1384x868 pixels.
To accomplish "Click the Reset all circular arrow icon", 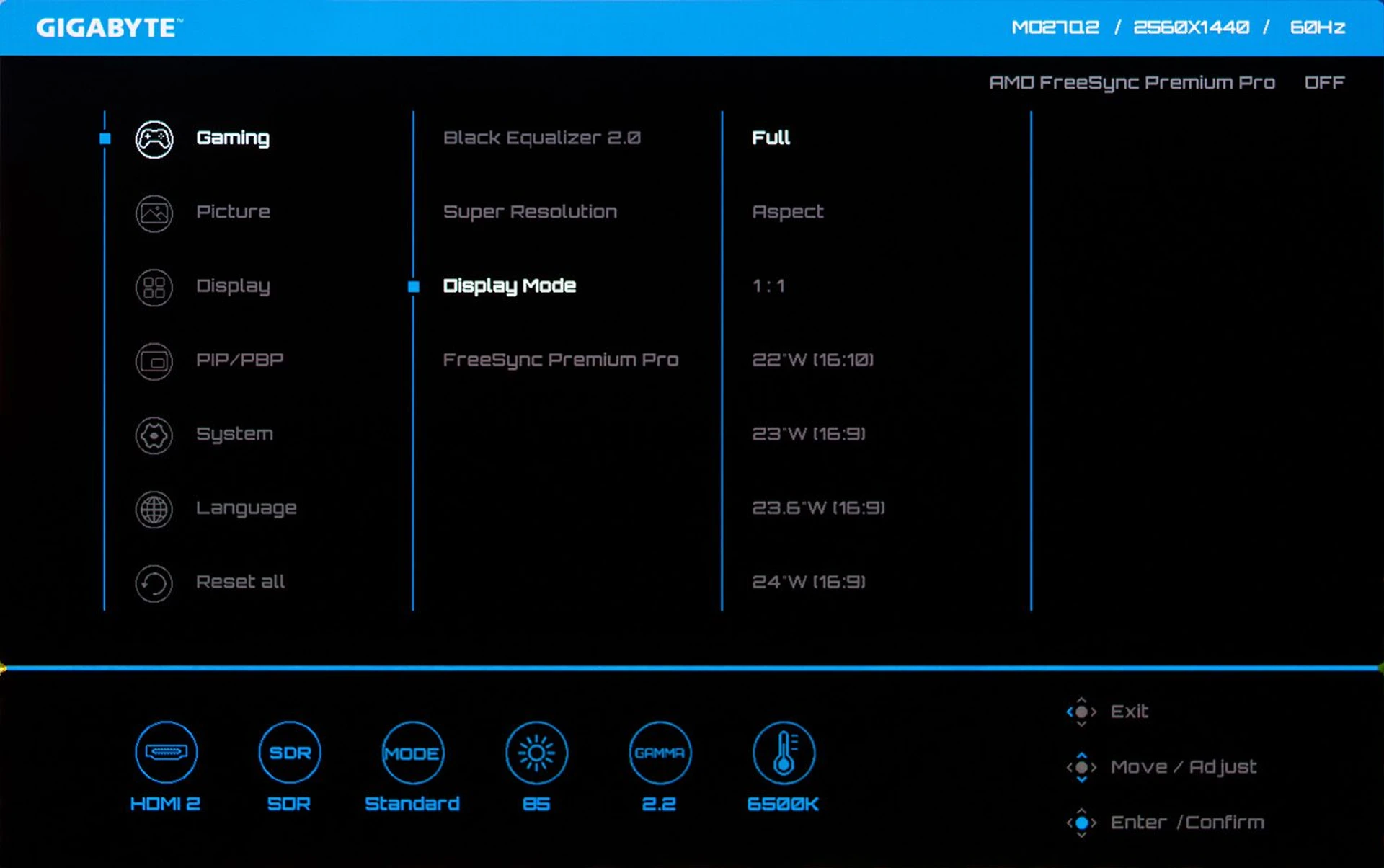I will (x=154, y=583).
